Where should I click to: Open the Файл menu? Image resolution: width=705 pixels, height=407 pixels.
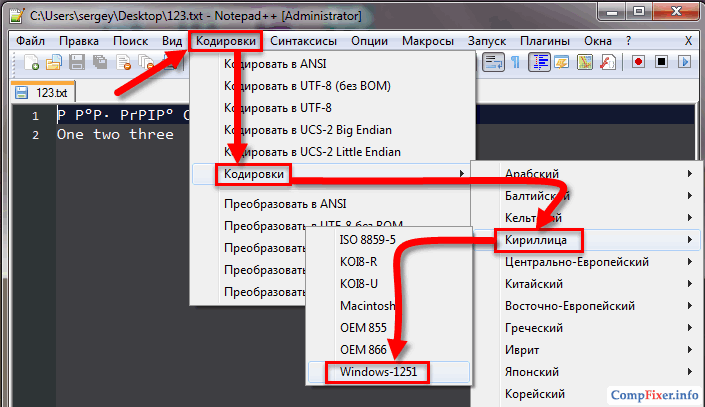click(x=30, y=41)
